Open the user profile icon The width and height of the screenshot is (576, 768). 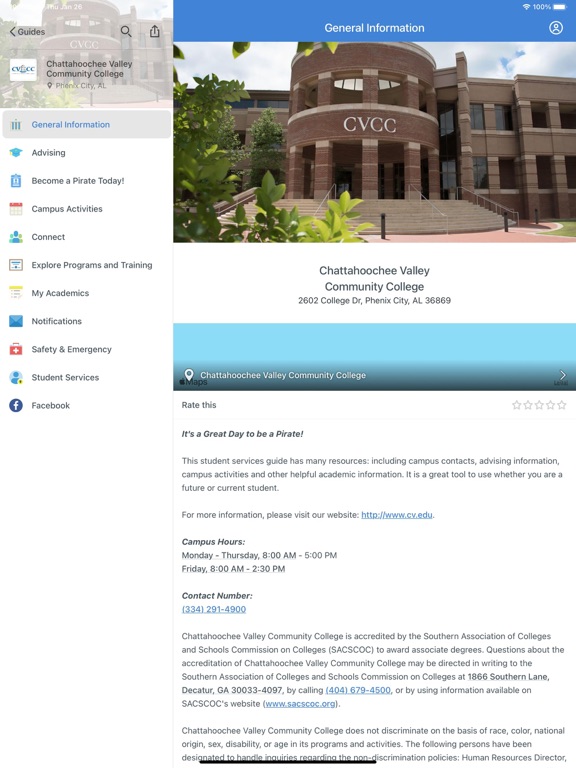tap(555, 28)
